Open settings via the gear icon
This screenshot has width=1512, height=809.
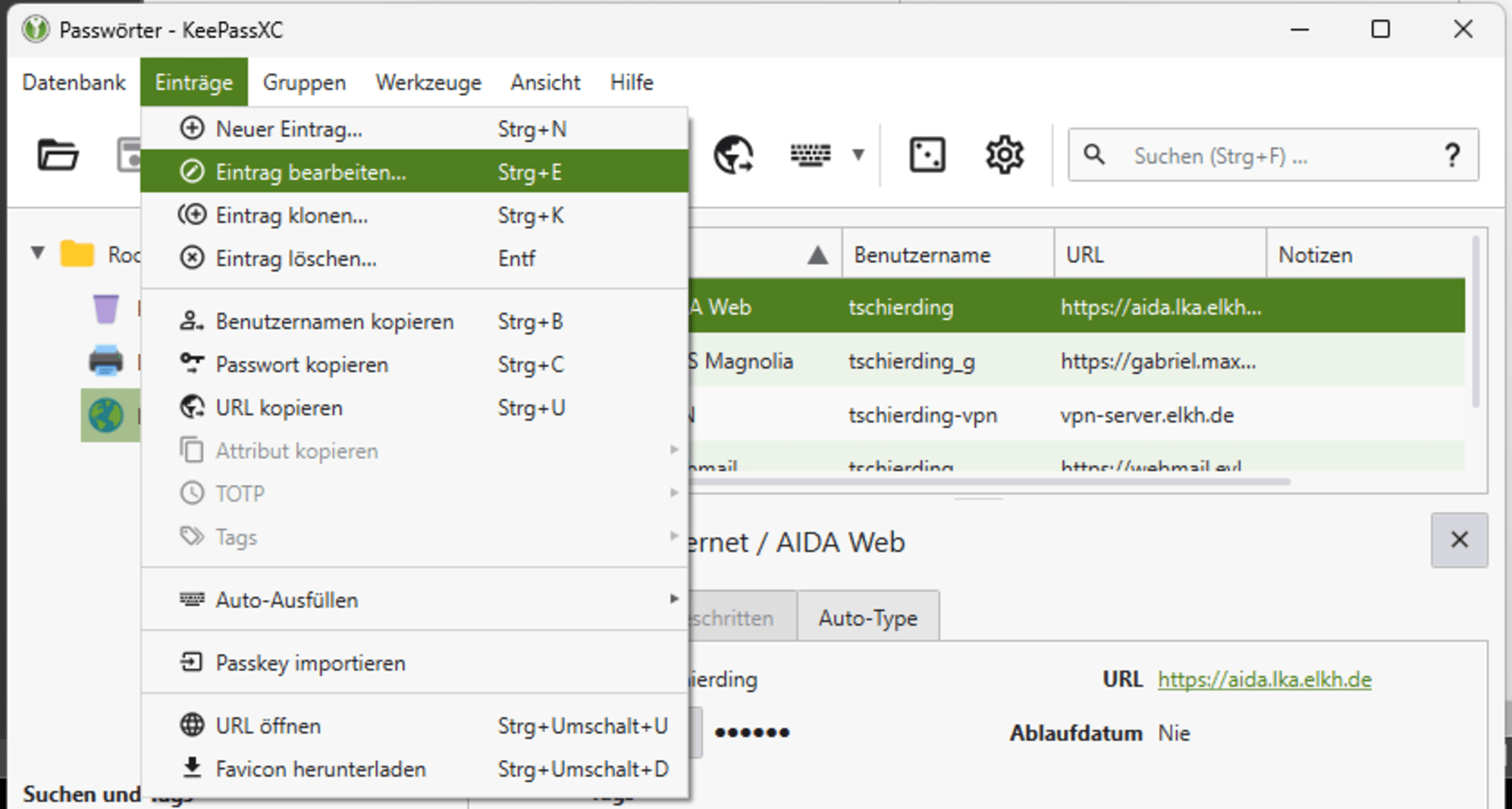tap(1004, 155)
